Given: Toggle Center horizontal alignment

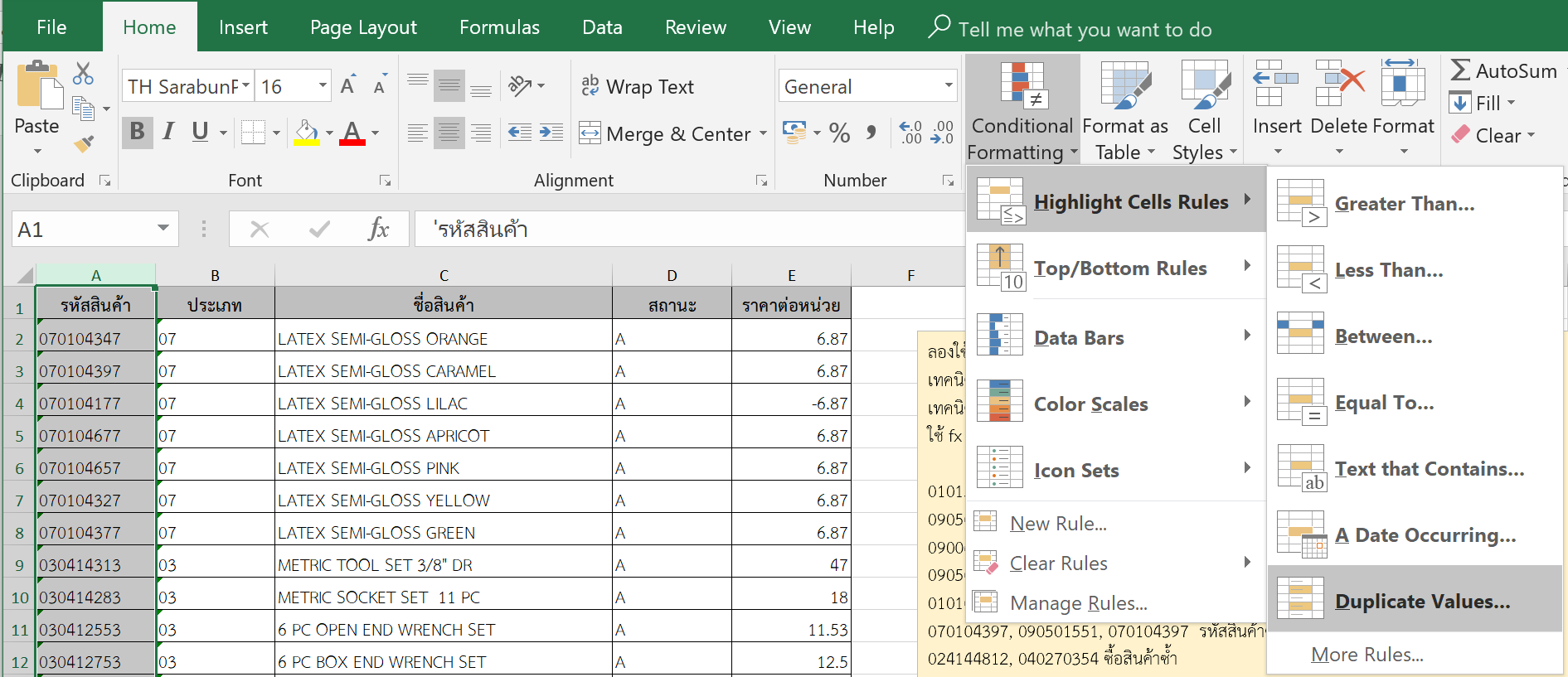Looking at the screenshot, I should tap(449, 133).
